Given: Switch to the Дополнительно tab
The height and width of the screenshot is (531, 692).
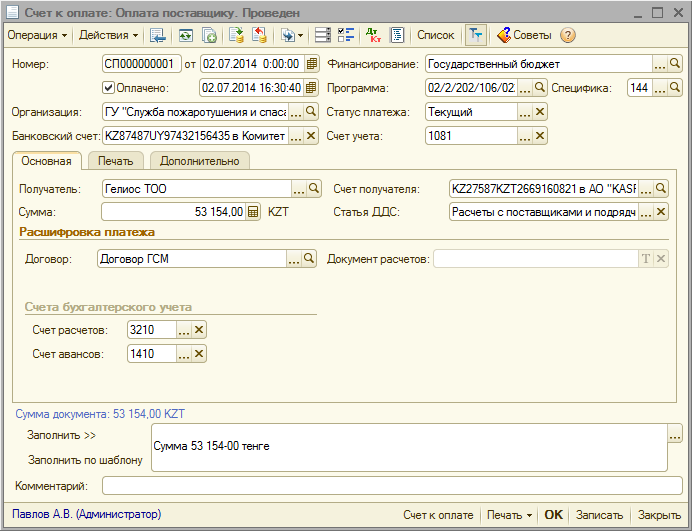Looking at the screenshot, I should click(198, 161).
